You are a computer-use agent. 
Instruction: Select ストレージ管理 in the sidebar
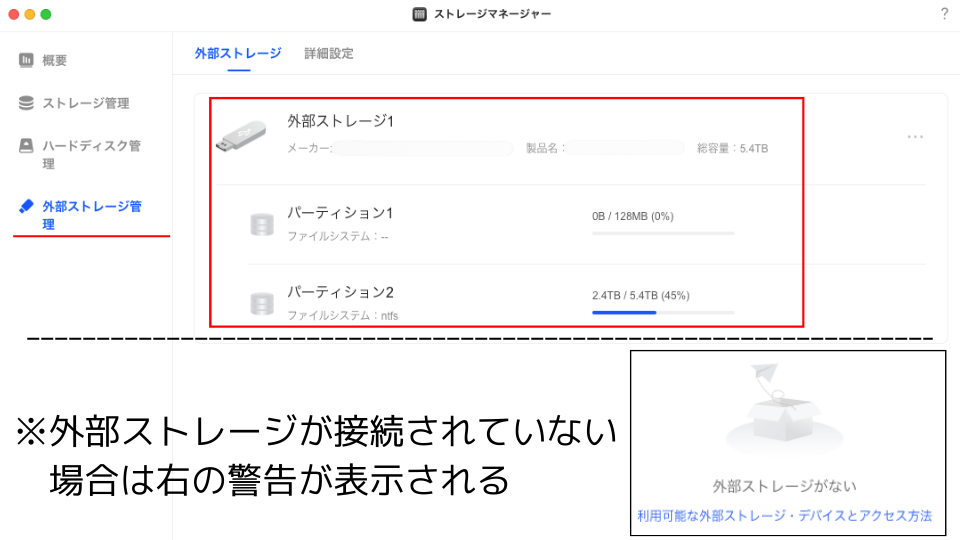point(85,103)
